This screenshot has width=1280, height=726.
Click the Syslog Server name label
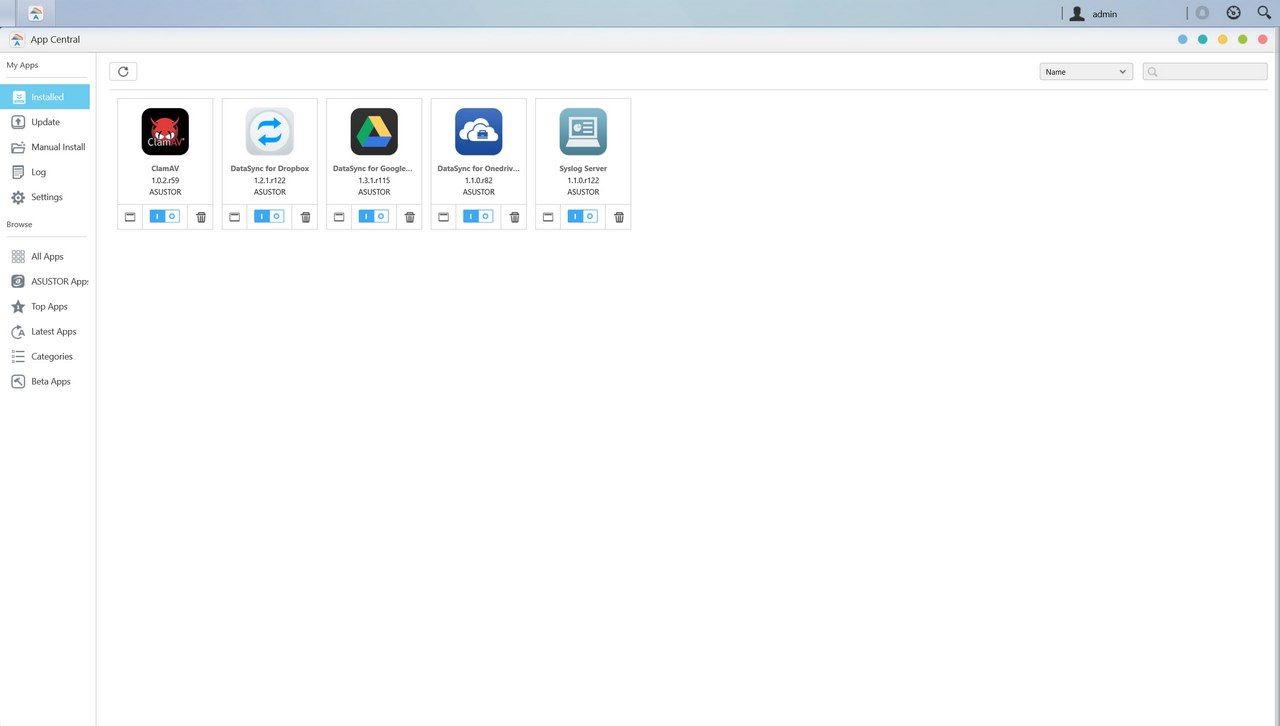[583, 169]
